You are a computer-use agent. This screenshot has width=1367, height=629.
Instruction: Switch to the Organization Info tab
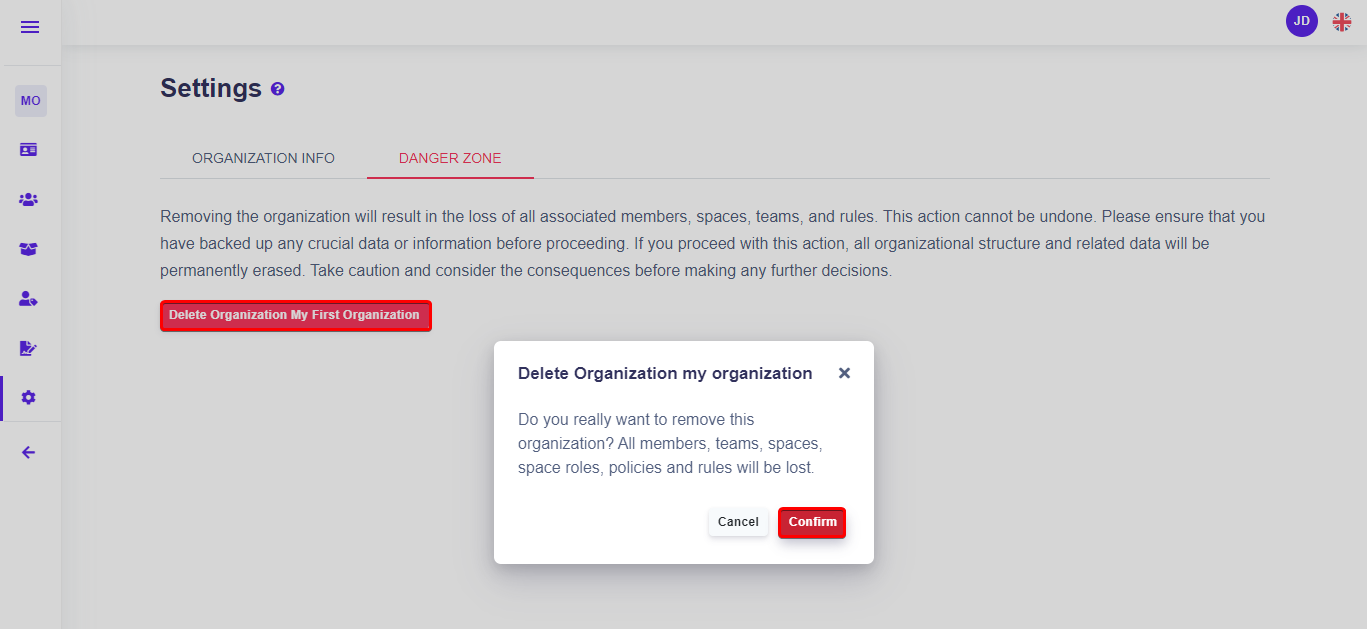pyautogui.click(x=263, y=158)
